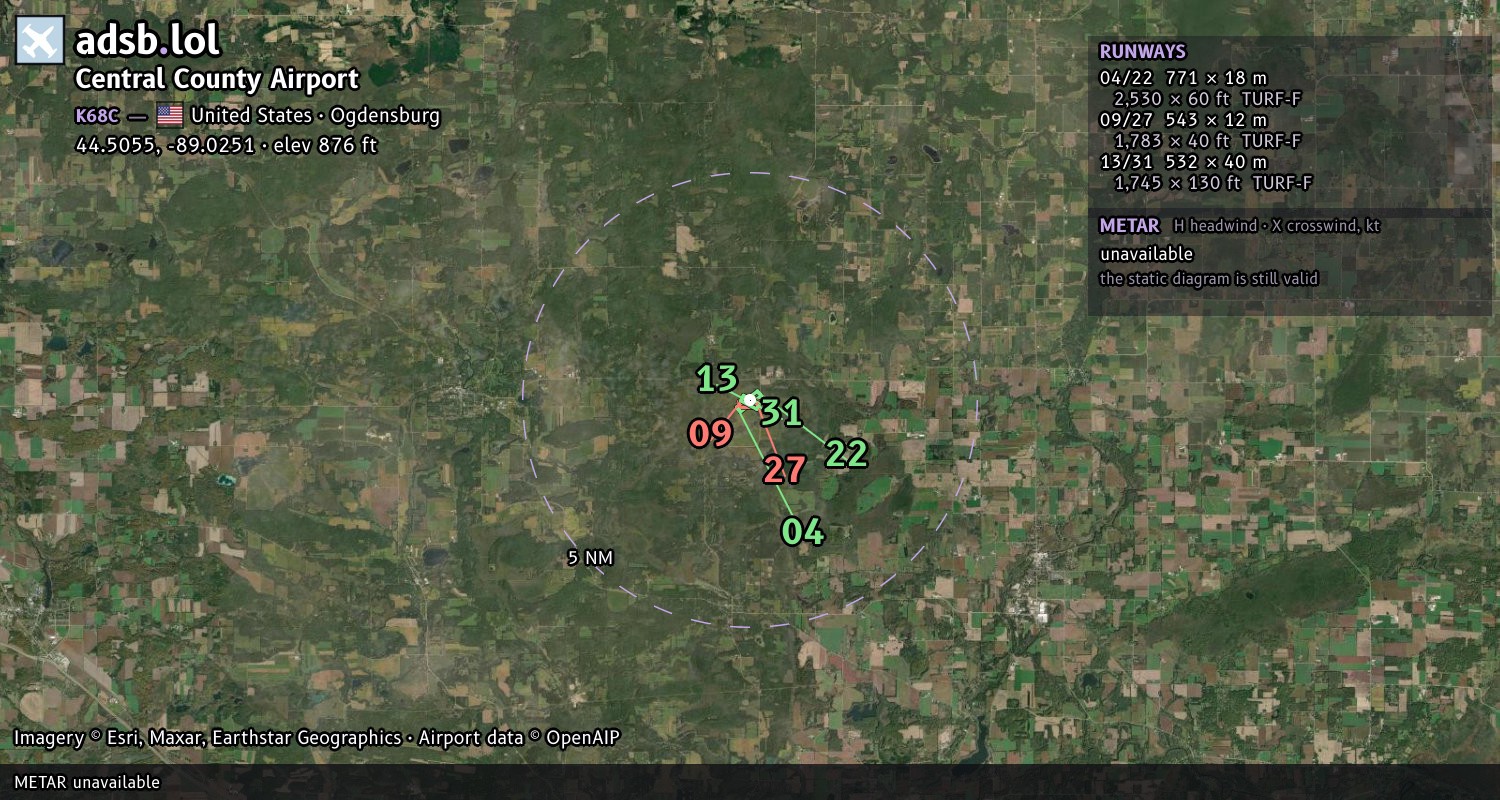Select runway 09 label on map

[710, 434]
